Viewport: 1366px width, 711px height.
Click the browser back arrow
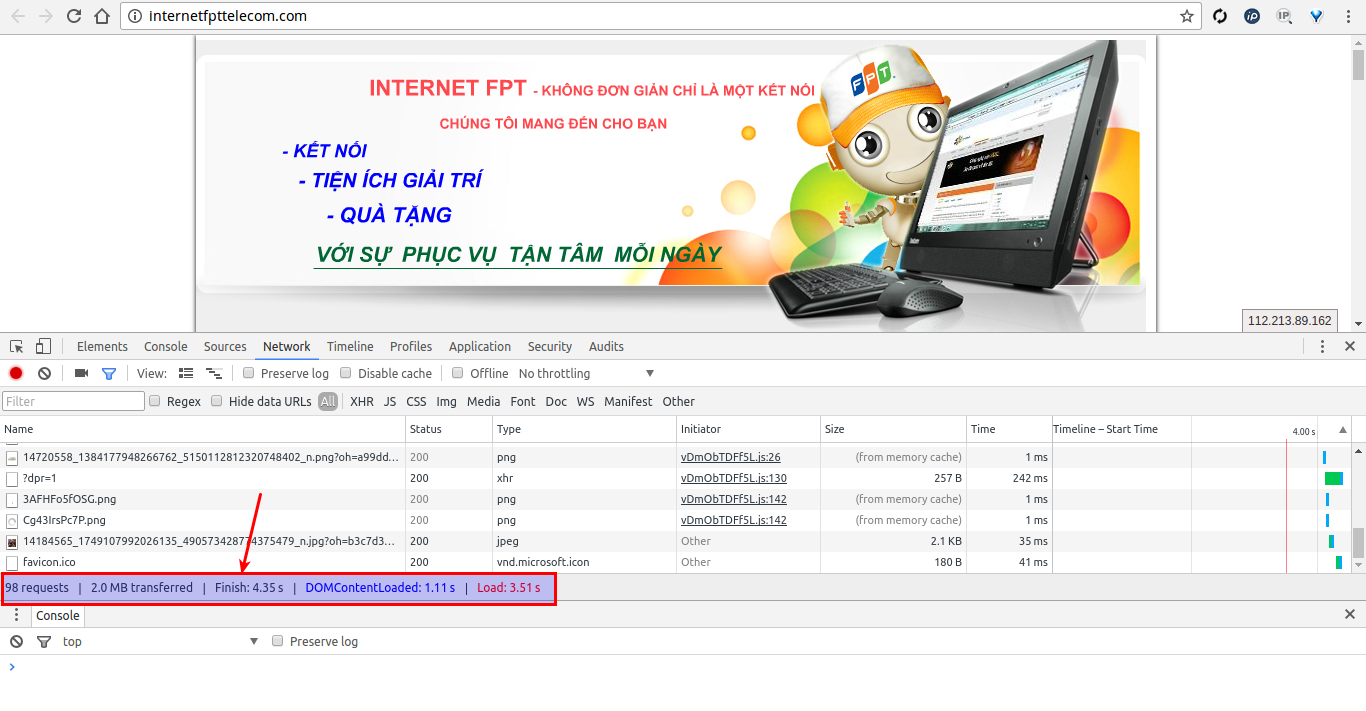point(18,16)
